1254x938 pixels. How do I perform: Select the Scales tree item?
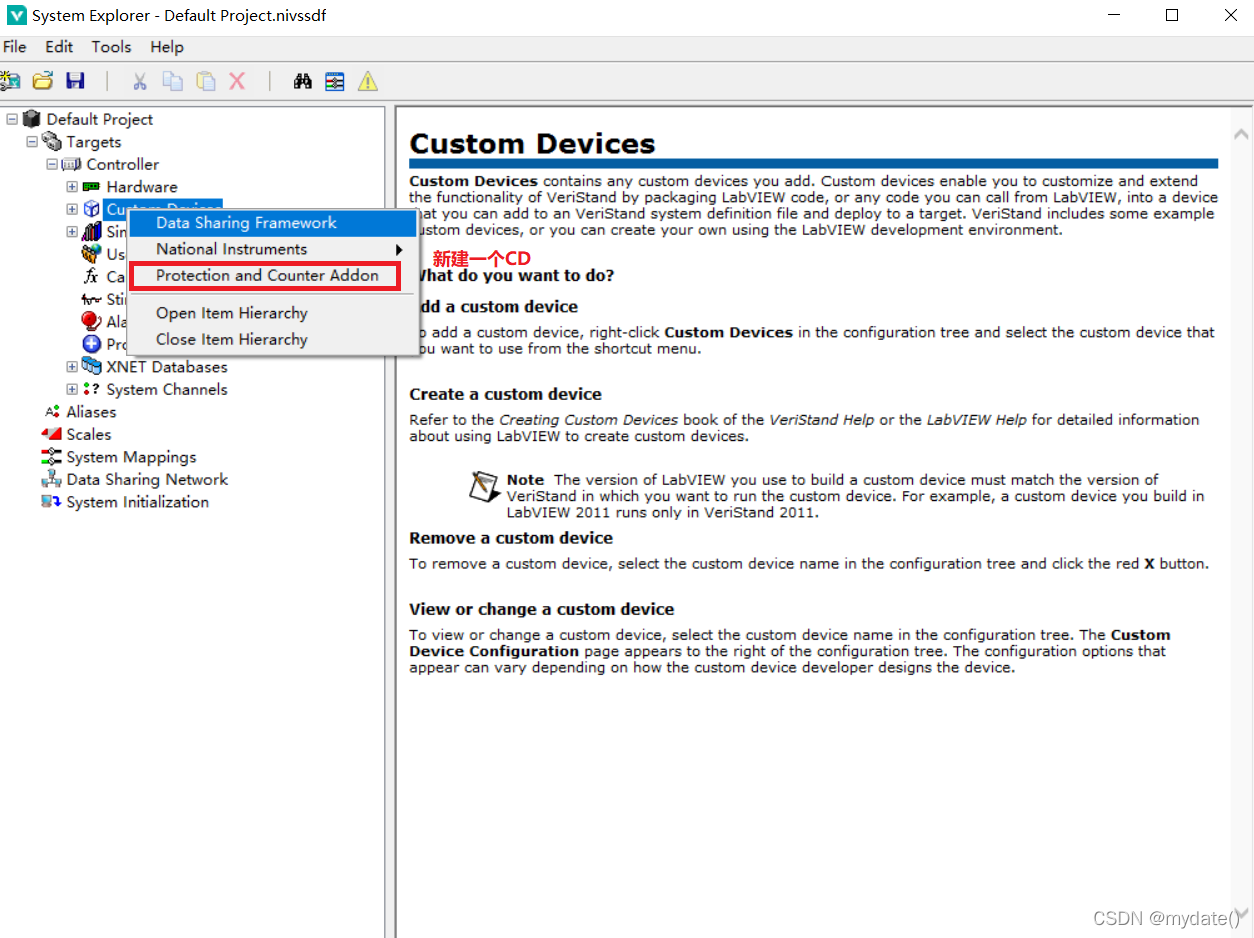[89, 434]
